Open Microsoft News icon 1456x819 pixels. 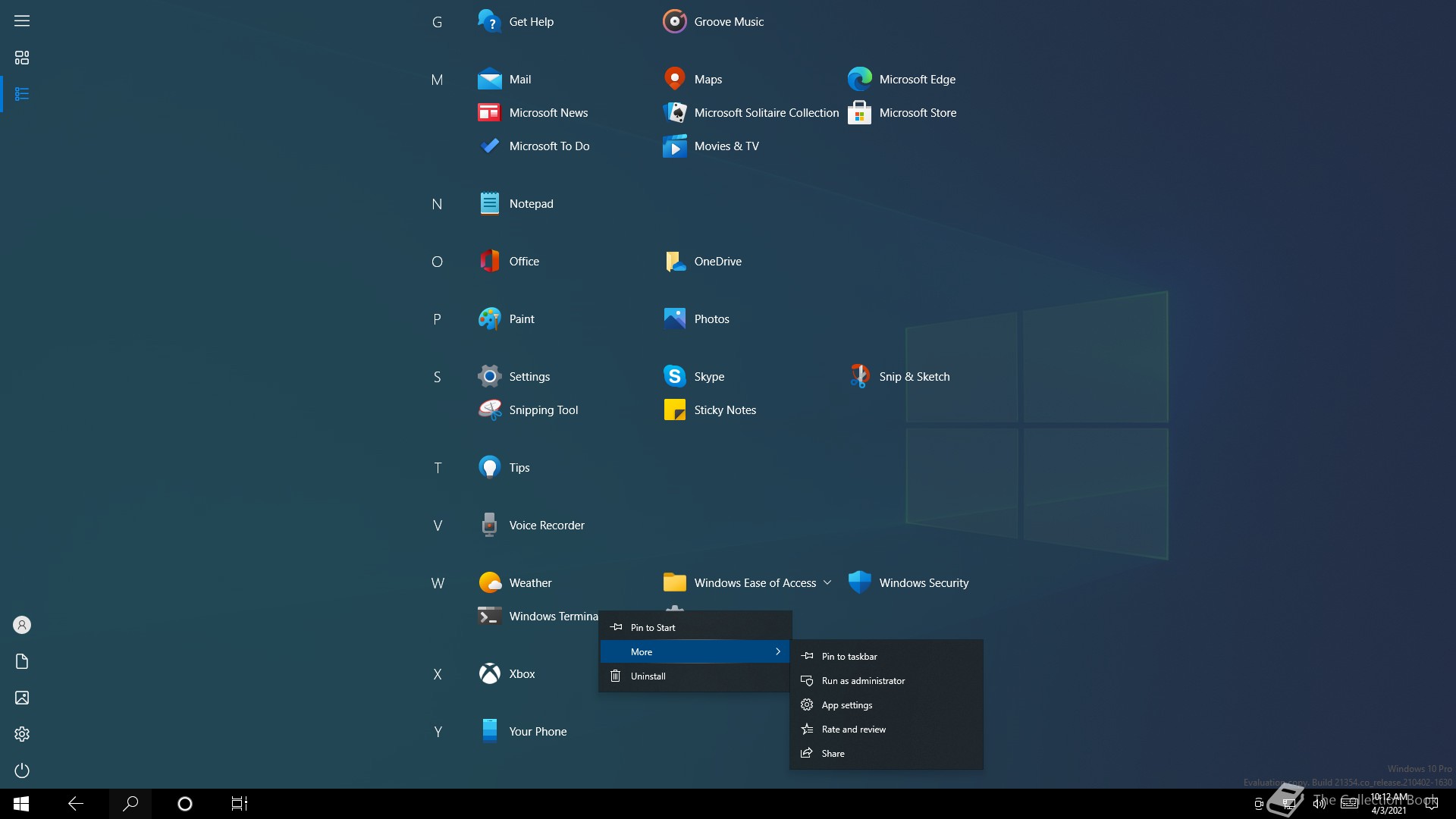[489, 112]
